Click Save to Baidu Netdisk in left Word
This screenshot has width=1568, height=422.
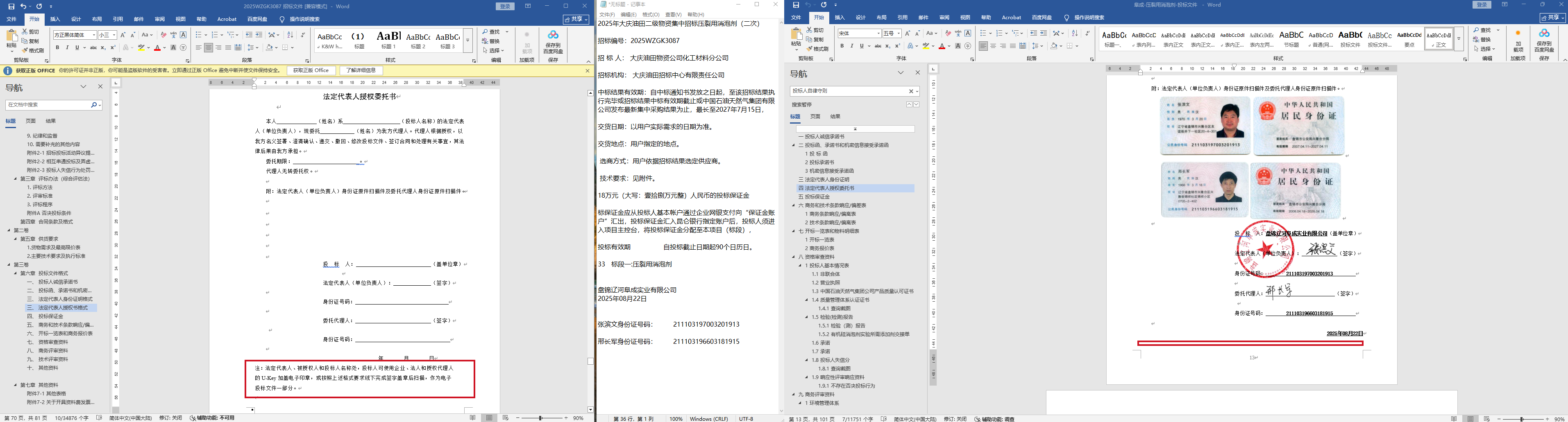[553, 42]
